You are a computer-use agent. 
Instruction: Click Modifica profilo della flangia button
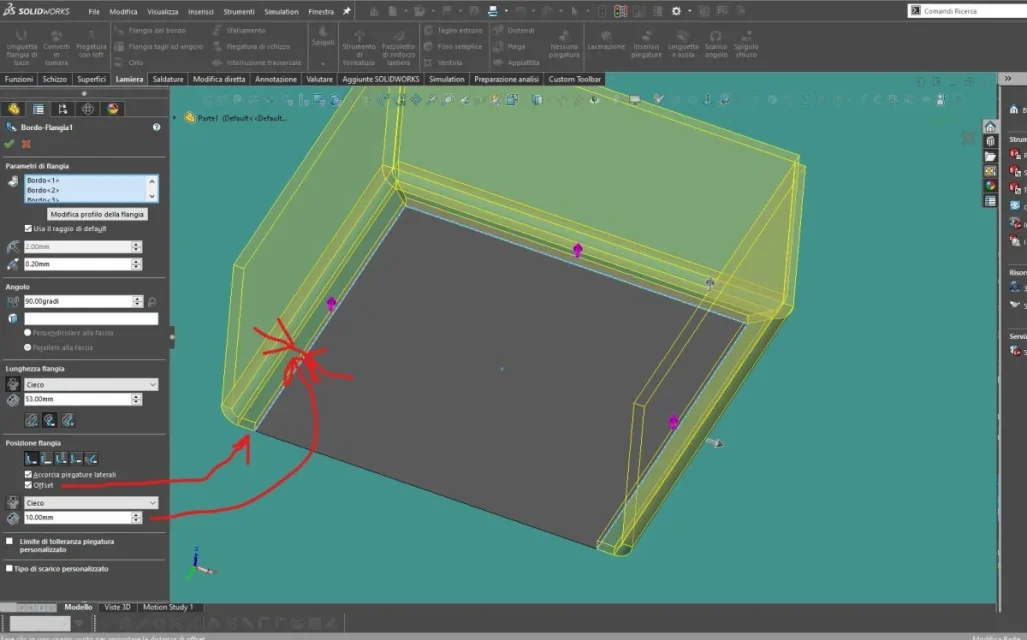pyautogui.click(x=97, y=214)
